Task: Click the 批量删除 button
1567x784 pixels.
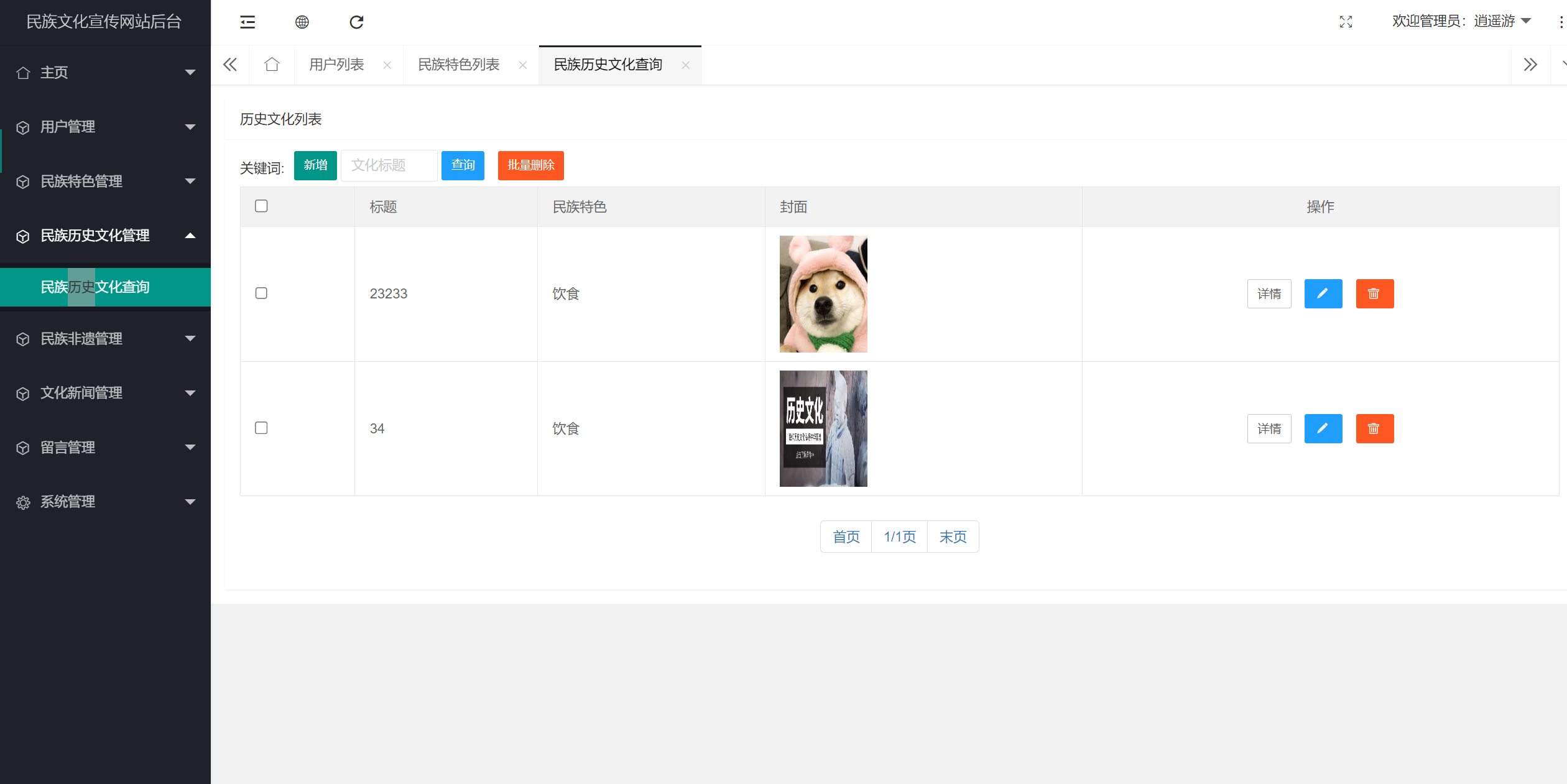Action: (530, 165)
